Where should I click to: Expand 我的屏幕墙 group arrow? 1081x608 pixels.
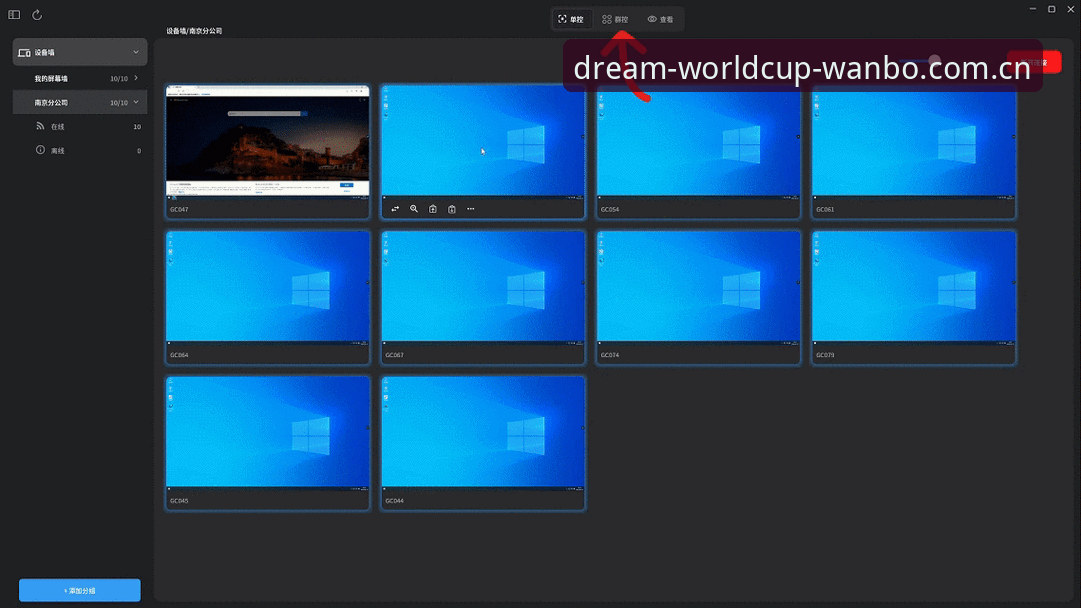click(x=136, y=78)
